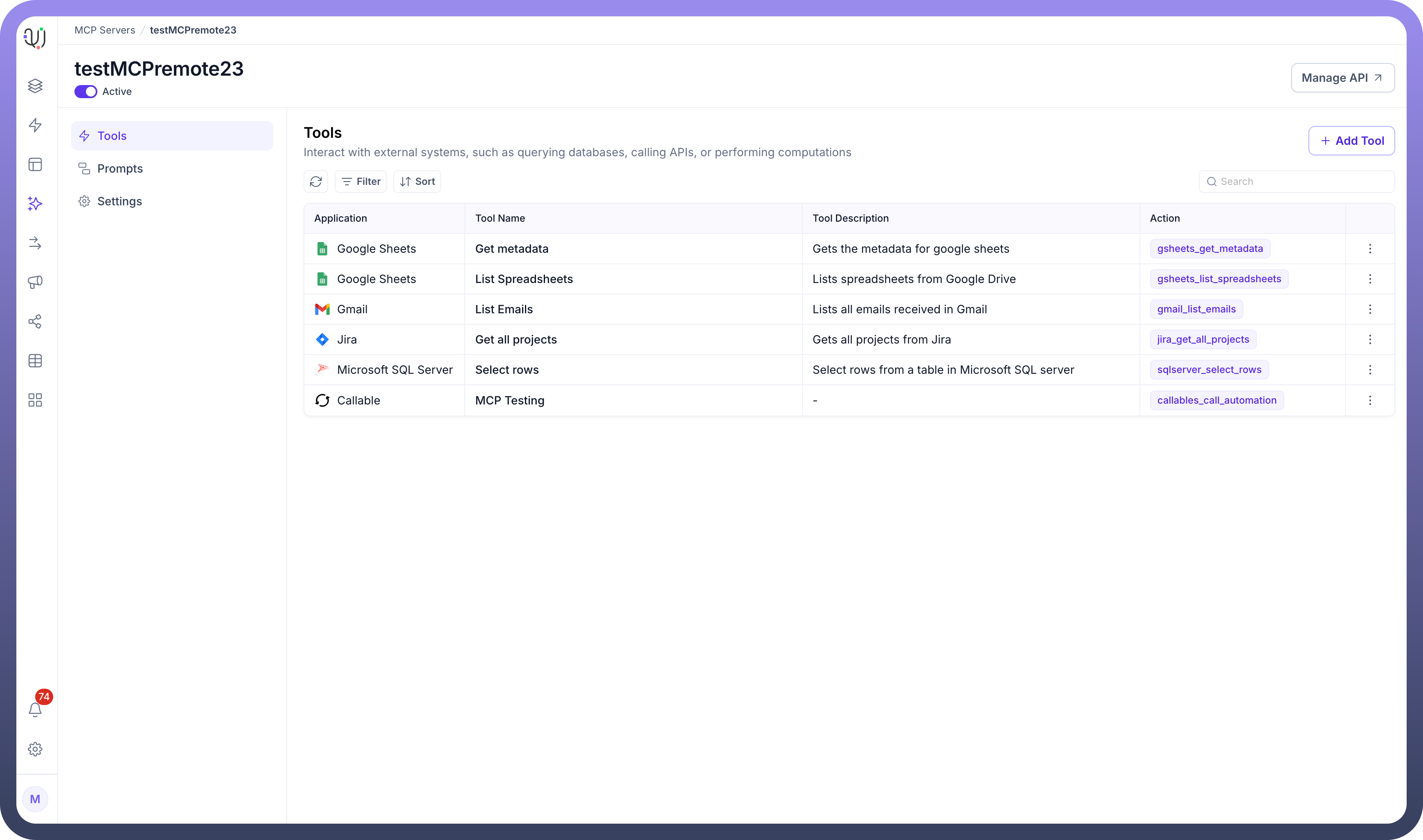Viewport: 1423px width, 840px height.
Task: Open row menu for Get metadata
Action: [1370, 249]
